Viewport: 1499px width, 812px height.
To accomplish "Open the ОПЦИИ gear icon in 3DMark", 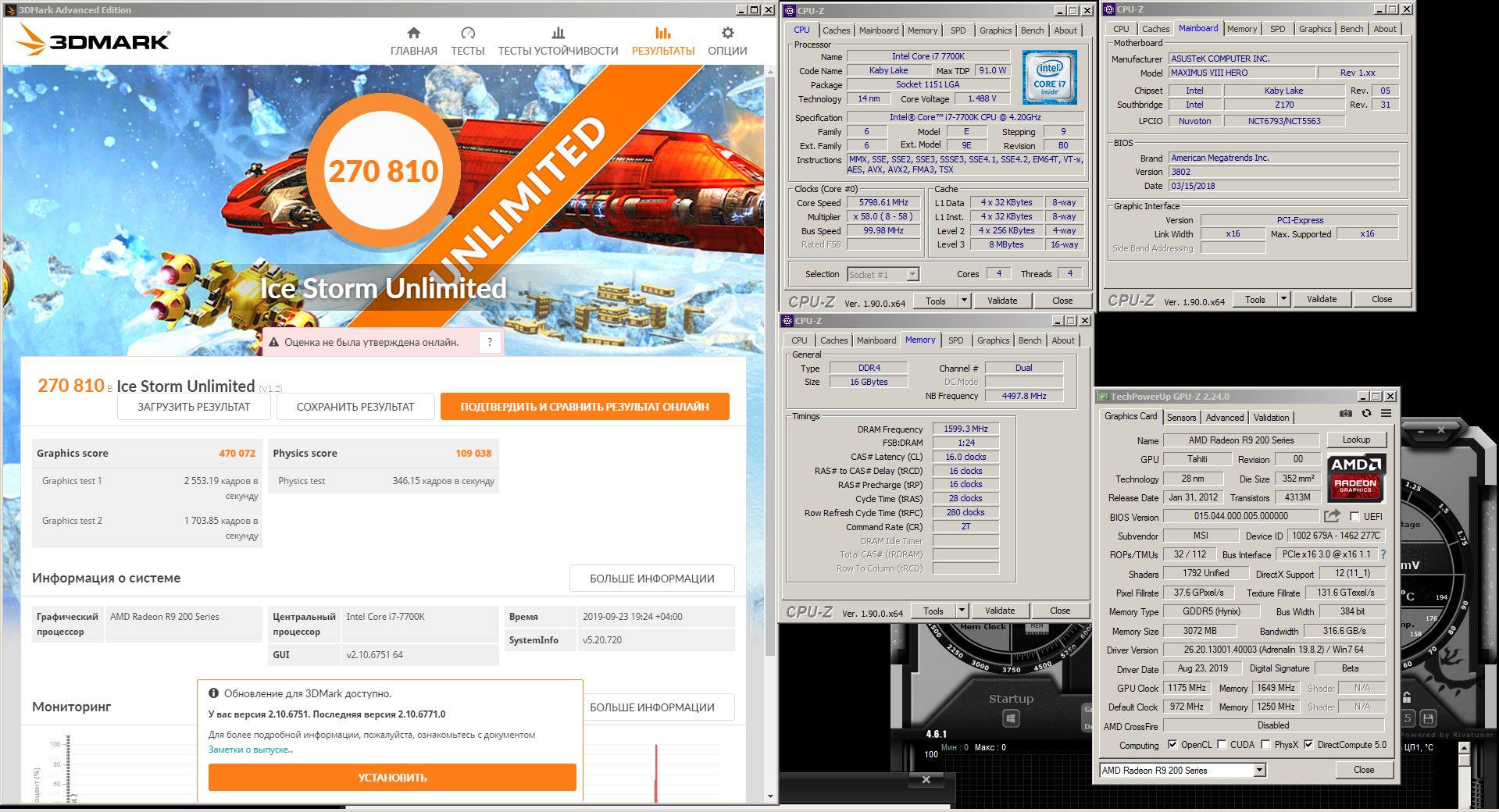I will [x=727, y=33].
